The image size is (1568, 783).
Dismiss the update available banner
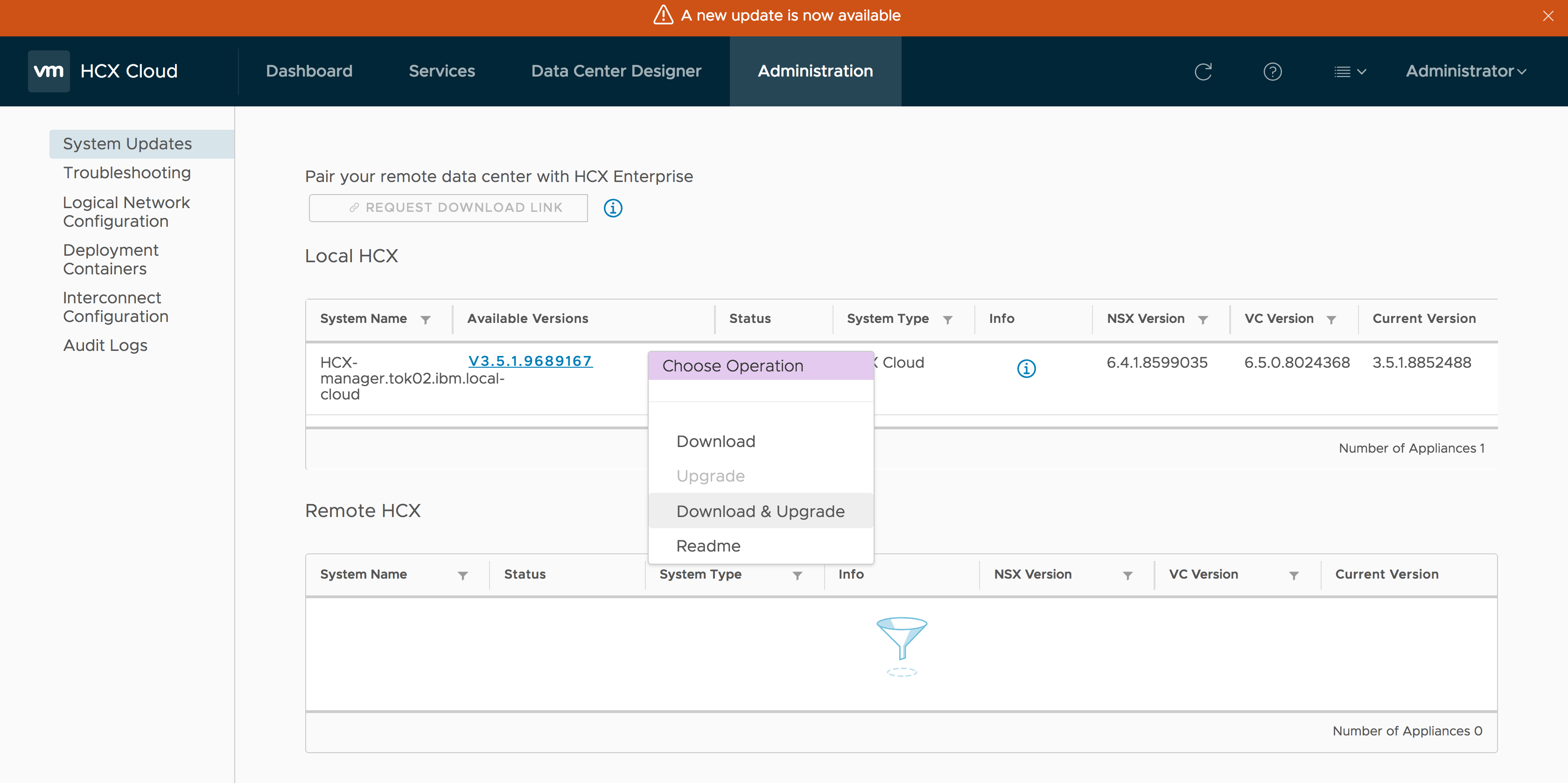click(1548, 16)
